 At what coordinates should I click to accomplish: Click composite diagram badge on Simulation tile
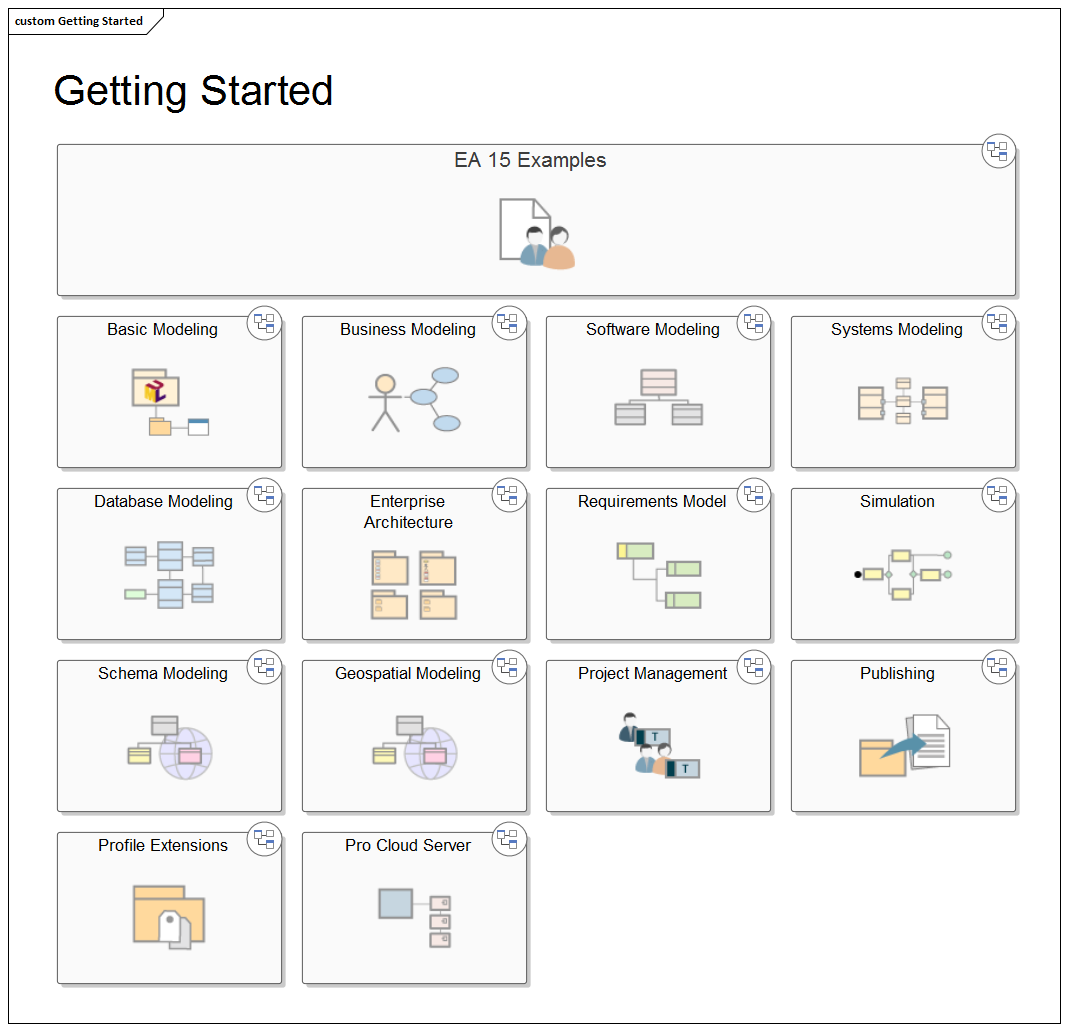click(x=998, y=495)
